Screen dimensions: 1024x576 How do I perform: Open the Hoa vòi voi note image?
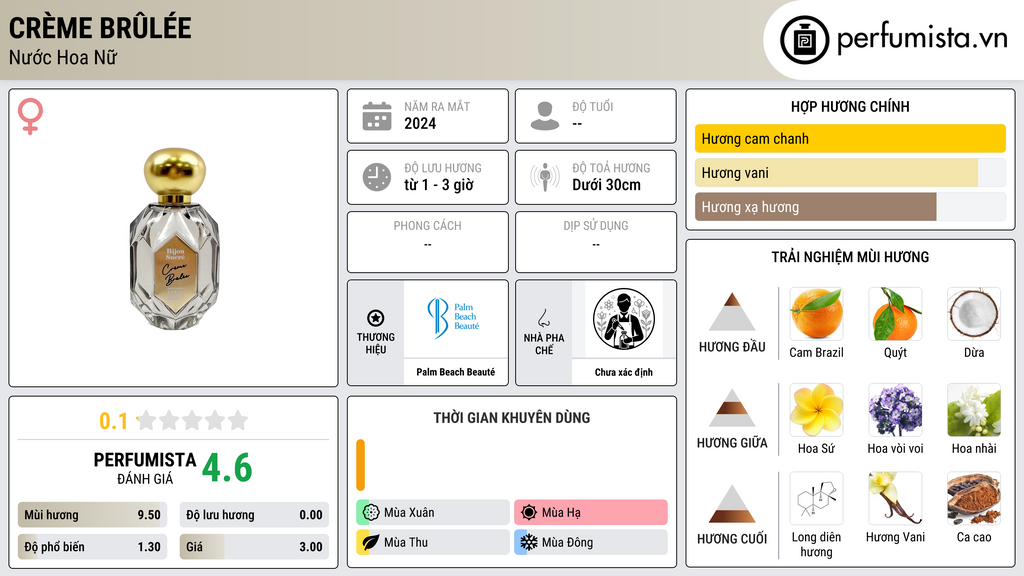(x=895, y=409)
